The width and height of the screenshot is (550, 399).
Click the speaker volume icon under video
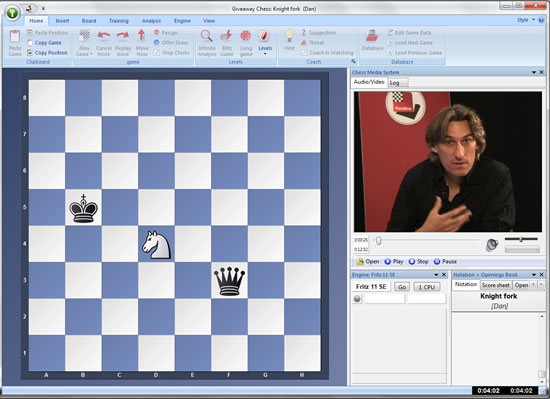coord(492,245)
